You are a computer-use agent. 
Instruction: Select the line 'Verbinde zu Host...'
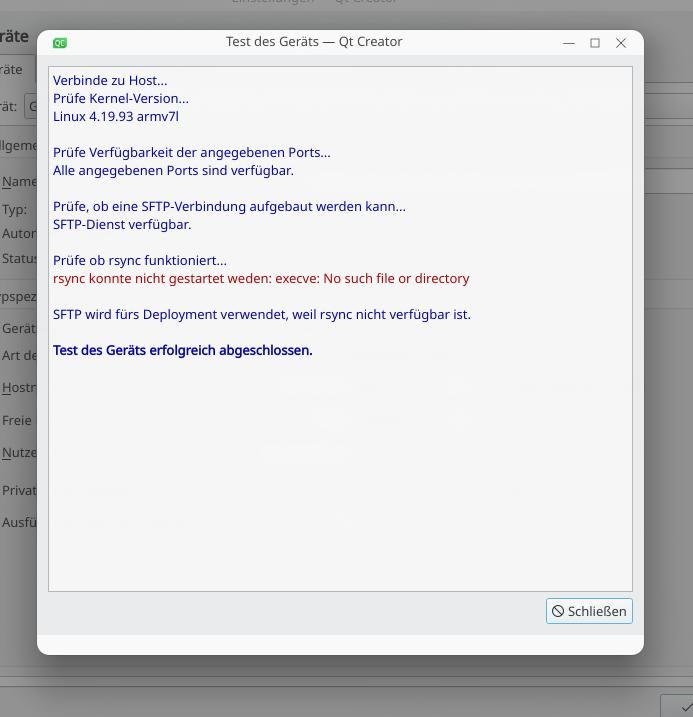(110, 80)
